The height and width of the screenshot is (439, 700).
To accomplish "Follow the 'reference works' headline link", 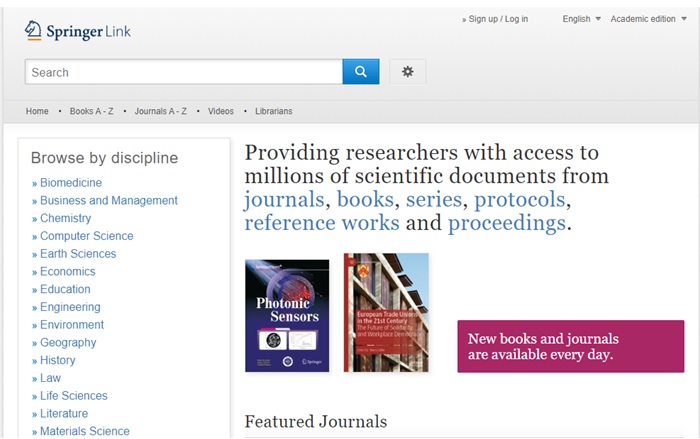I will coord(322,223).
